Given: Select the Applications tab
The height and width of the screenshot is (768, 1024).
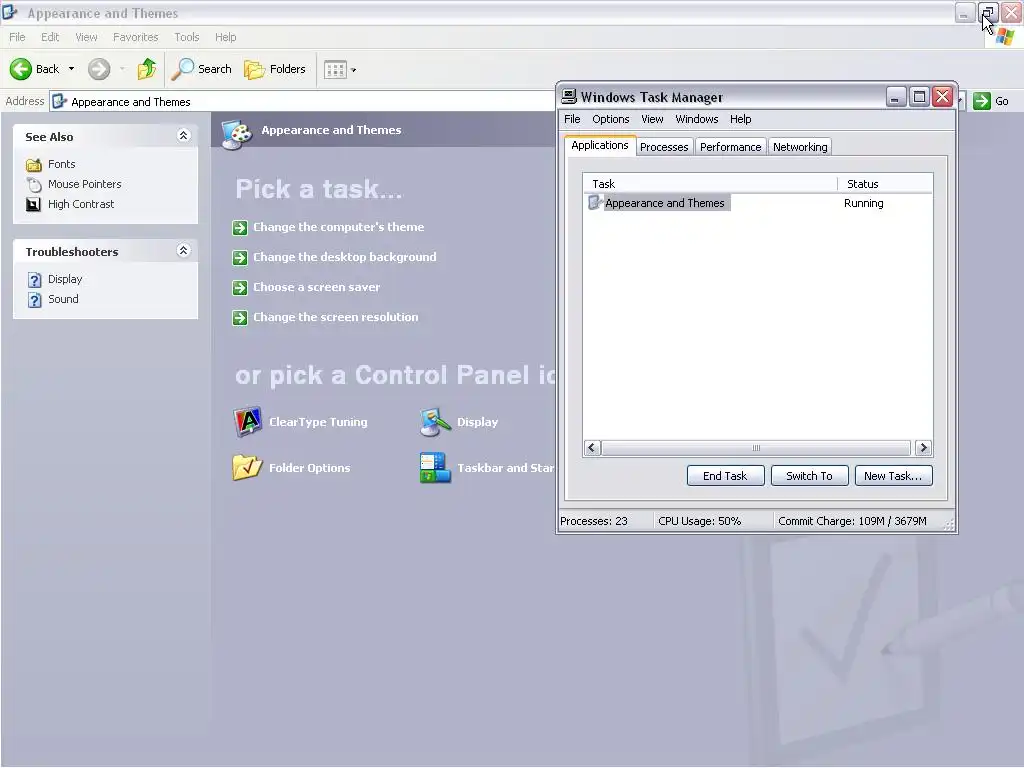Looking at the screenshot, I should point(600,145).
